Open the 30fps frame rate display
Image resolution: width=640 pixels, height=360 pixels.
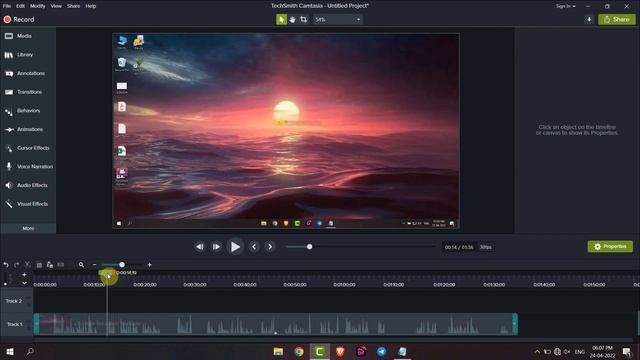485,247
